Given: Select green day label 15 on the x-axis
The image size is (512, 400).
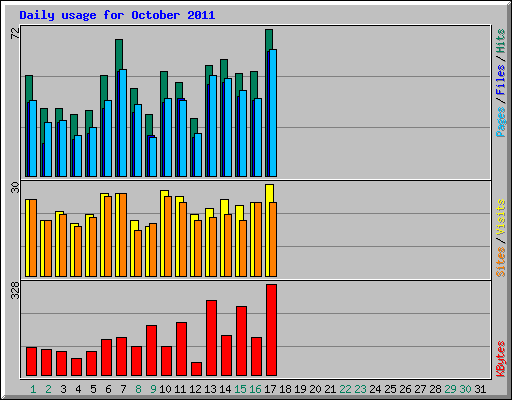Looking at the screenshot, I should 240,389.
